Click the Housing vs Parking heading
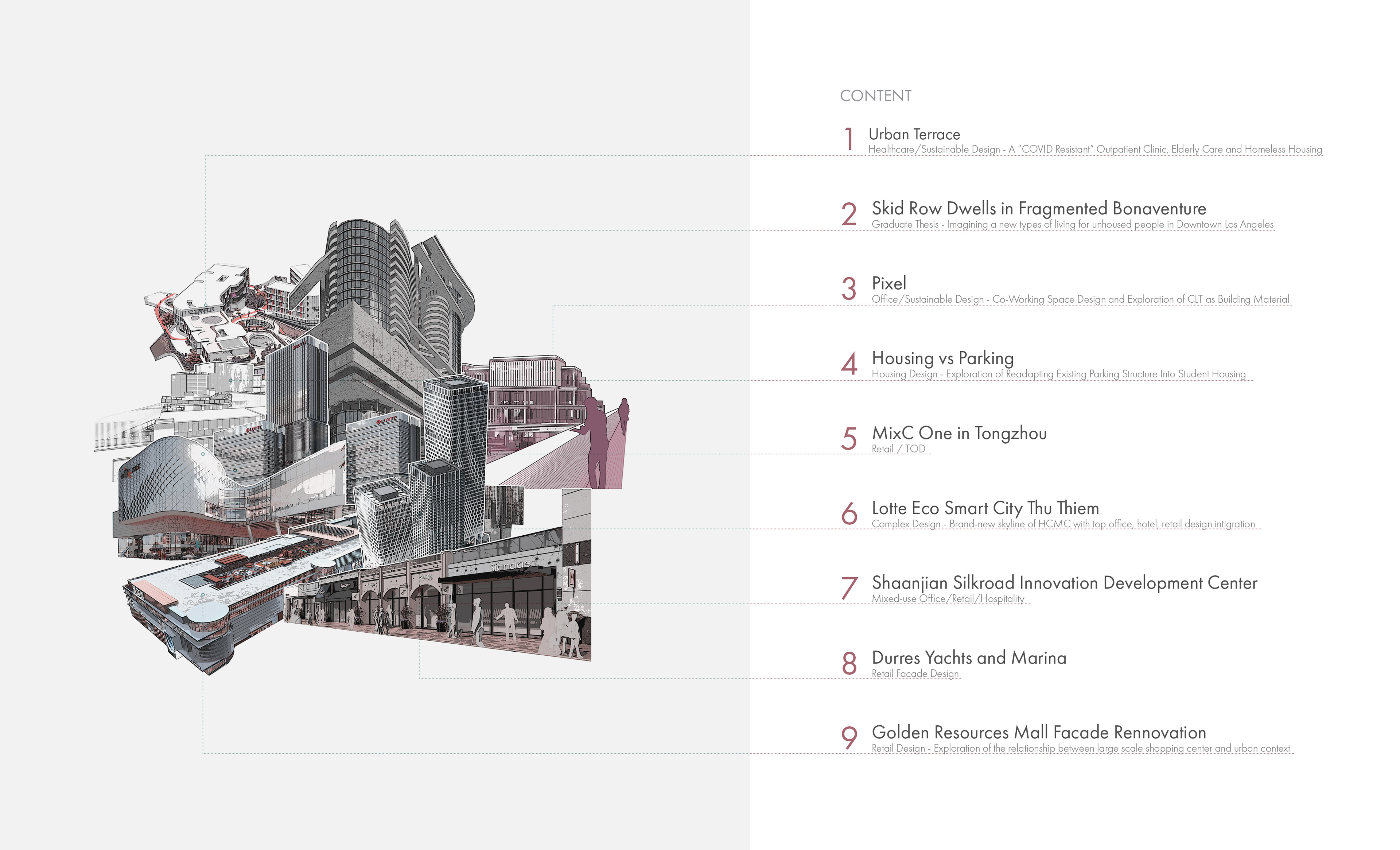This screenshot has width=1400, height=850. tap(942, 358)
